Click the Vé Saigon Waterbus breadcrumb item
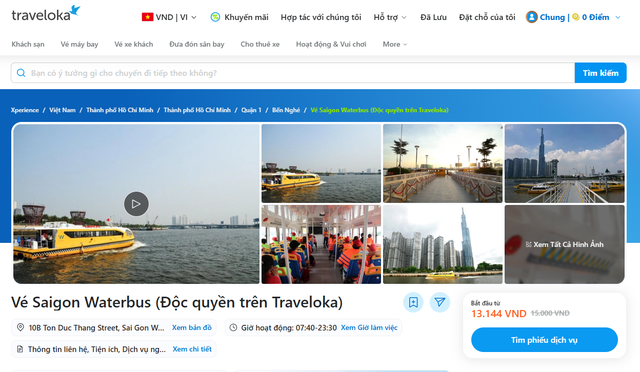 click(379, 110)
